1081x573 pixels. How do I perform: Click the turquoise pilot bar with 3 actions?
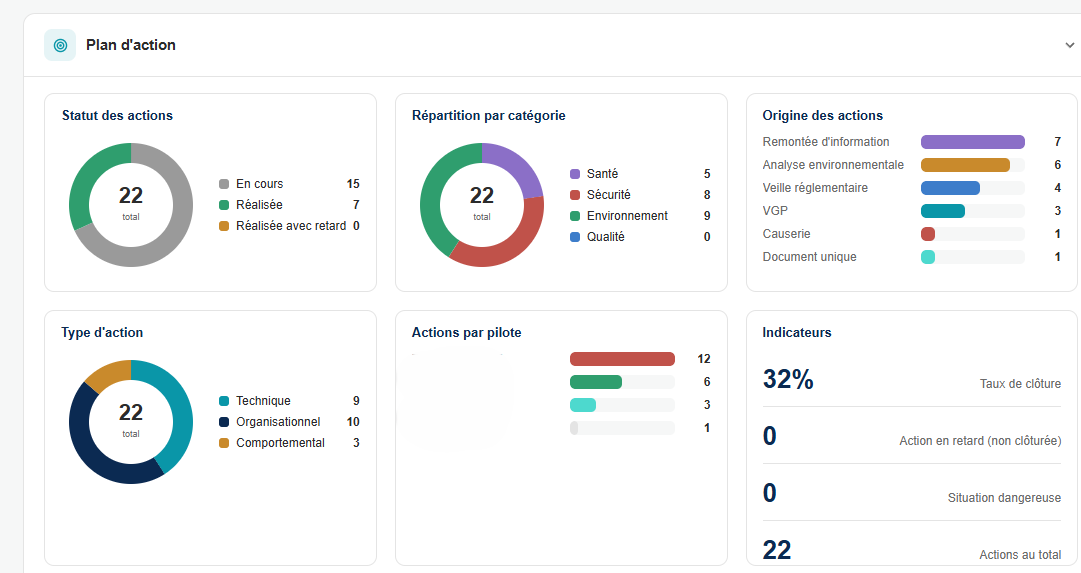point(583,405)
